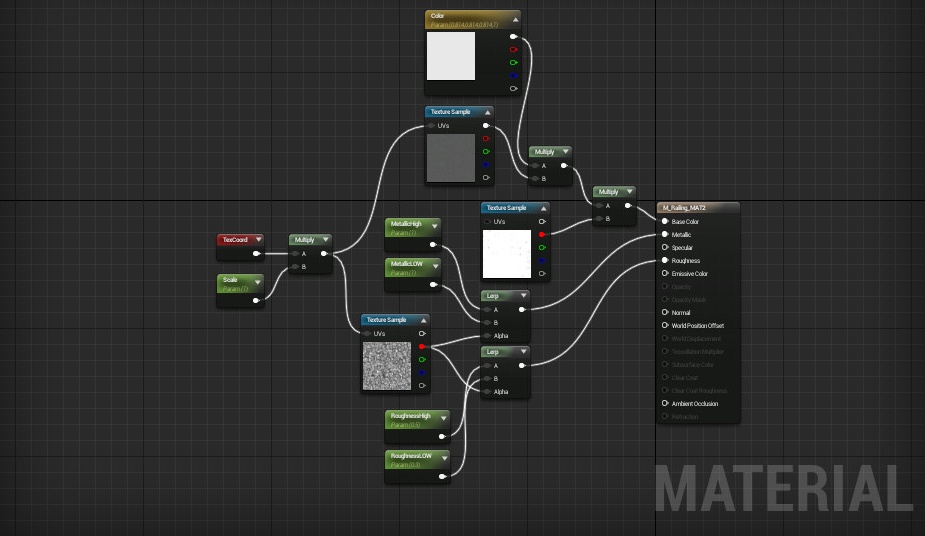The image size is (925, 536).
Task: Click output pin of Multiply feeding Base Color
Action: [628, 206]
